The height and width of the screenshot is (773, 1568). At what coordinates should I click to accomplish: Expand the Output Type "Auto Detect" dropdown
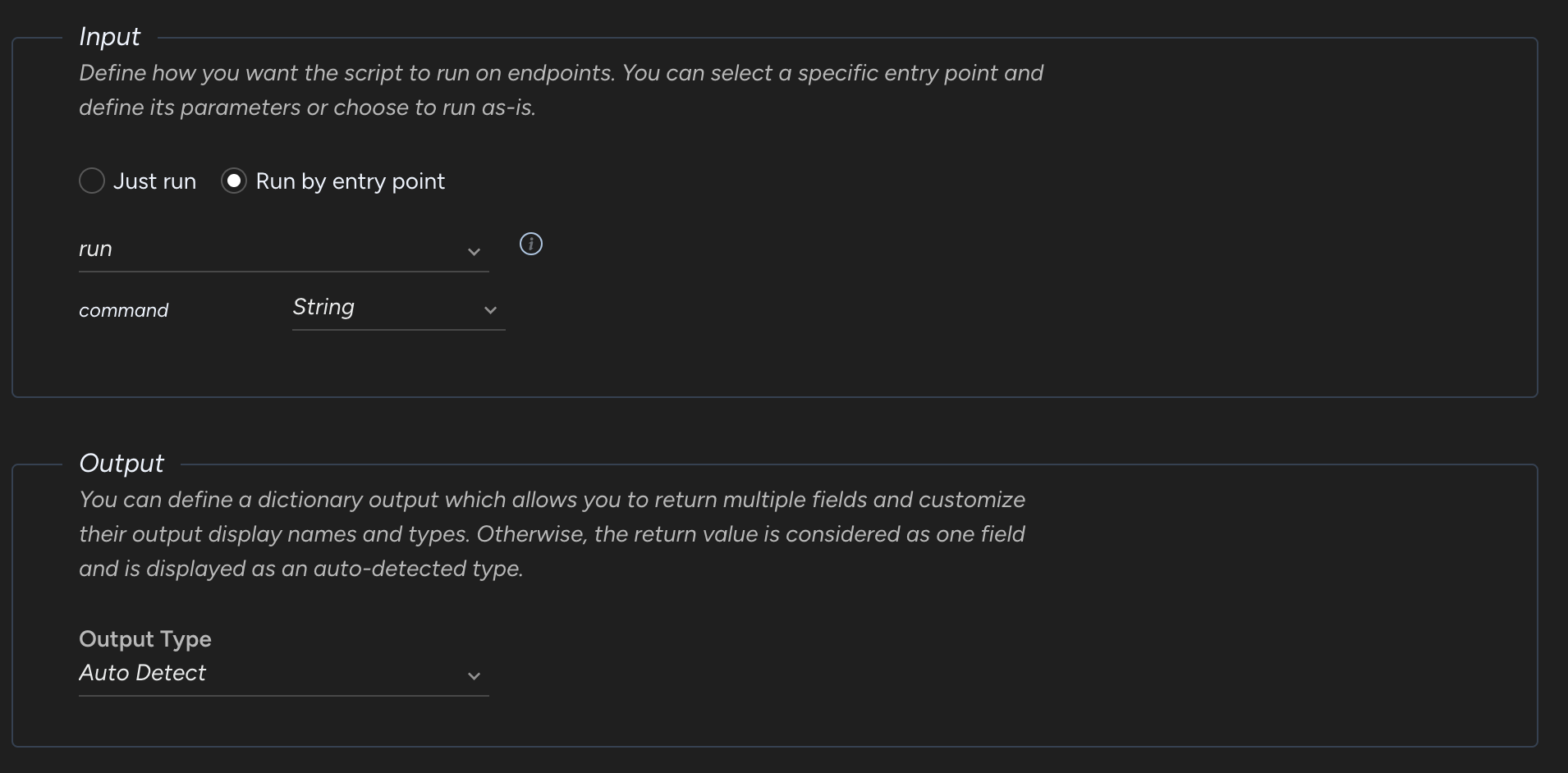(x=283, y=674)
